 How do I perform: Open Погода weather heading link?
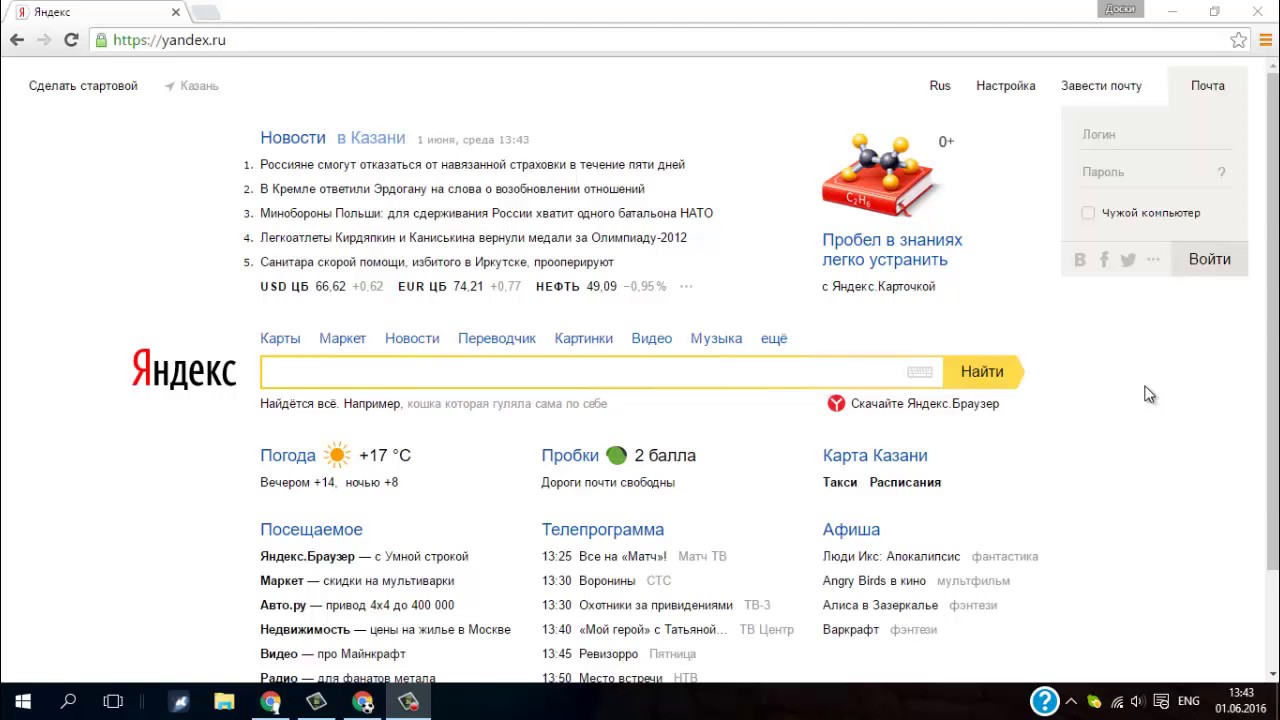tap(288, 455)
